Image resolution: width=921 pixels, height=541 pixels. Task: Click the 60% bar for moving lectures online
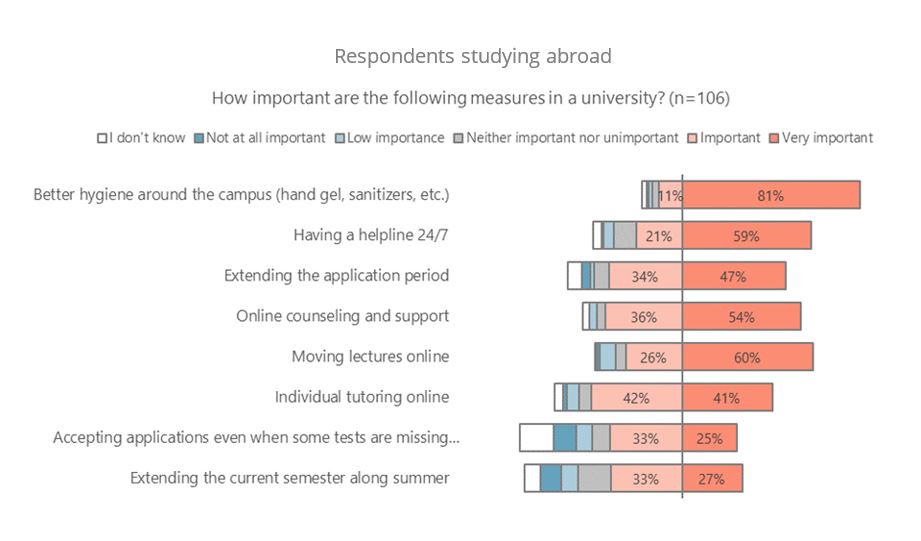(x=747, y=357)
